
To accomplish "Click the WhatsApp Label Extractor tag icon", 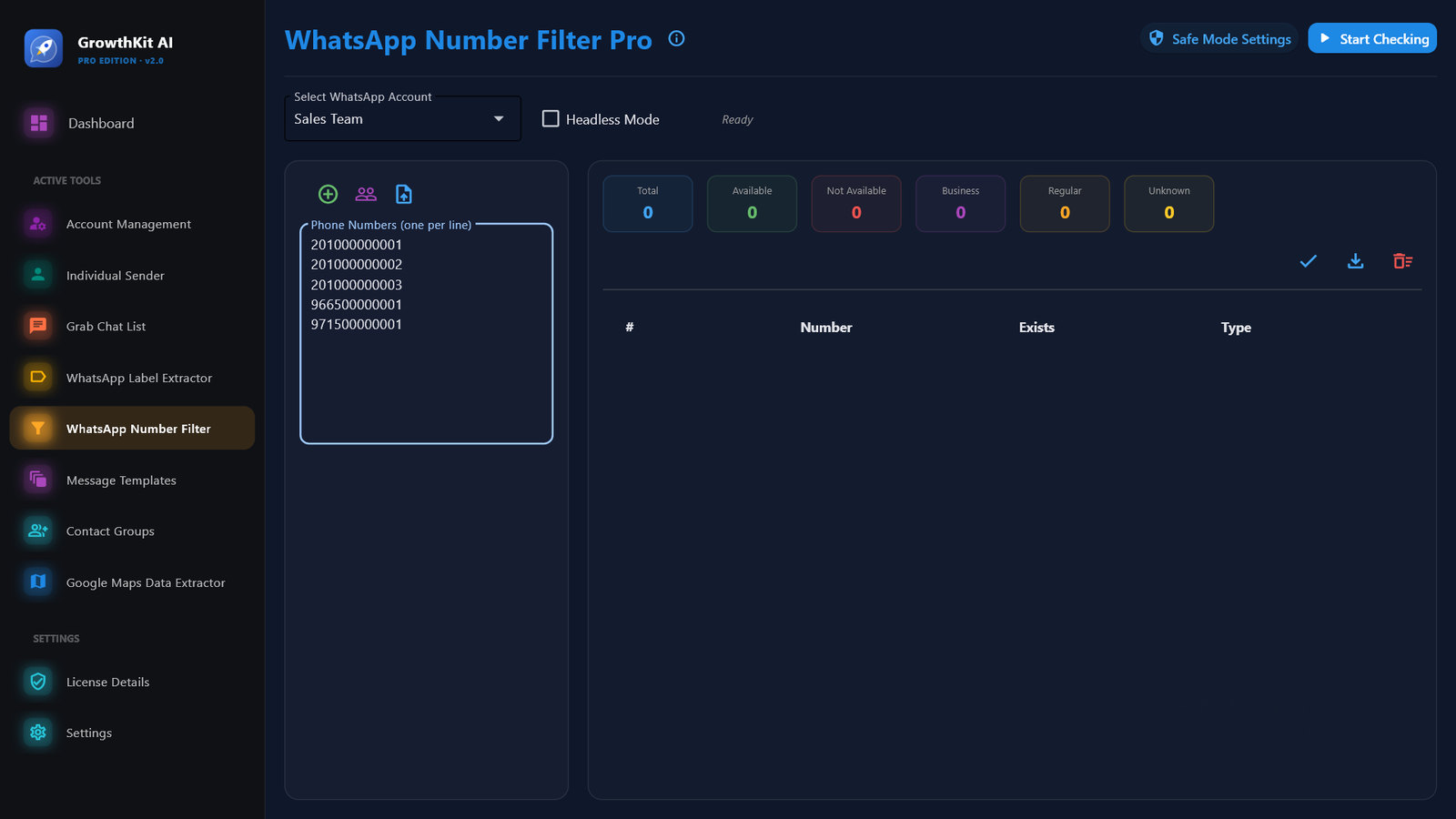I will (38, 377).
